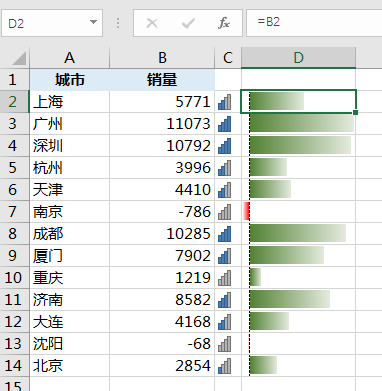Image resolution: width=382 pixels, height=391 pixels.
Task: Select the cell with value -68
Action: point(162,344)
